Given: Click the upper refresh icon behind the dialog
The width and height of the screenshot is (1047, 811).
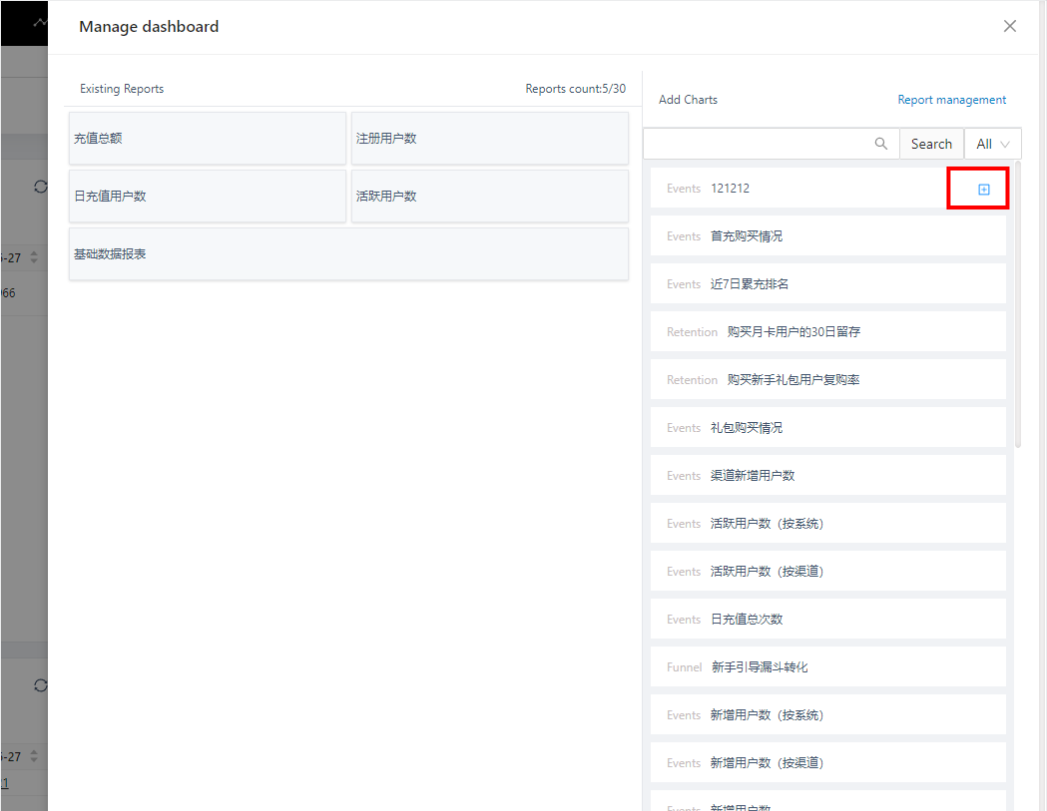Looking at the screenshot, I should pyautogui.click(x=40, y=187).
